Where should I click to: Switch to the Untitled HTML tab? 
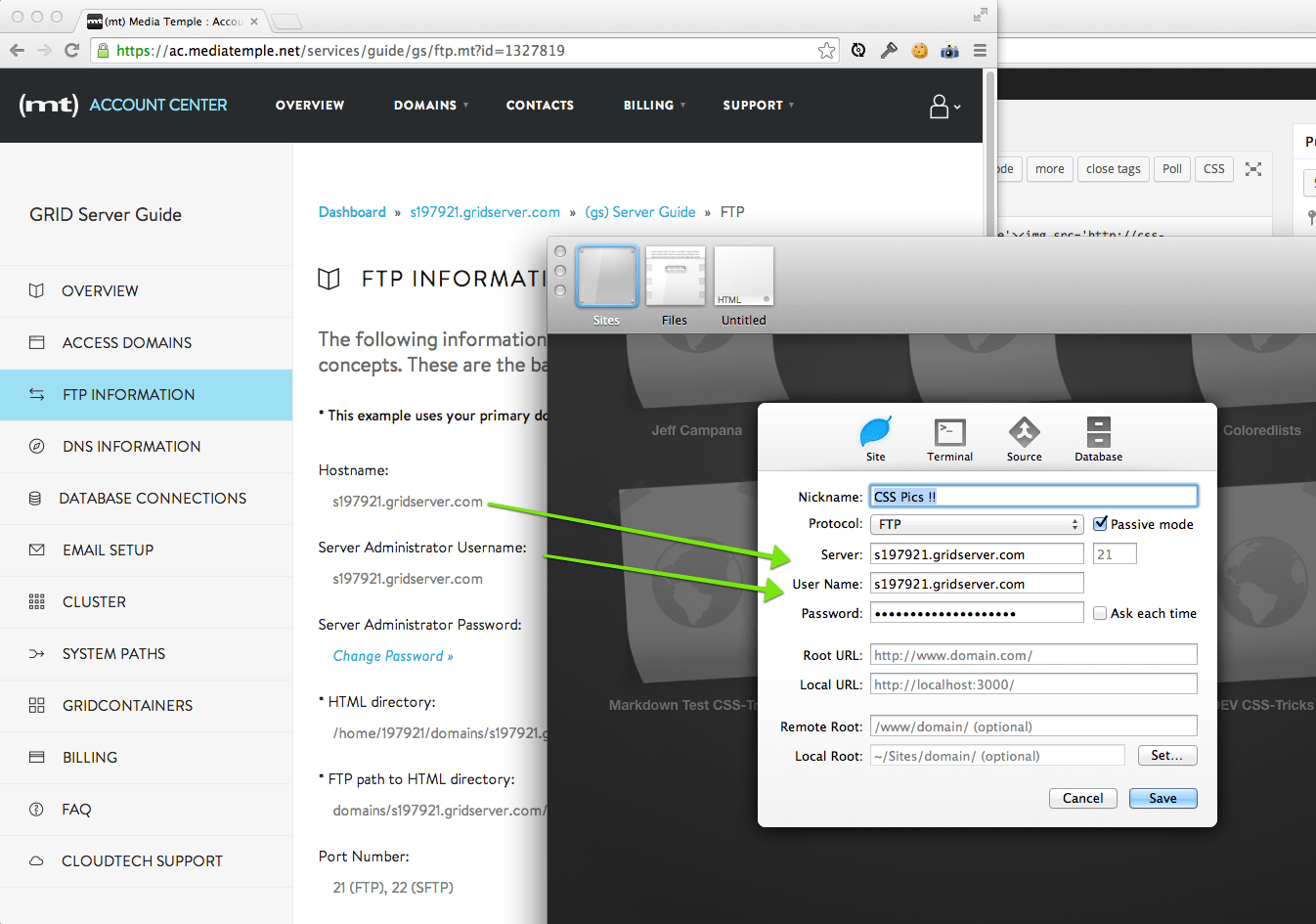click(x=744, y=286)
